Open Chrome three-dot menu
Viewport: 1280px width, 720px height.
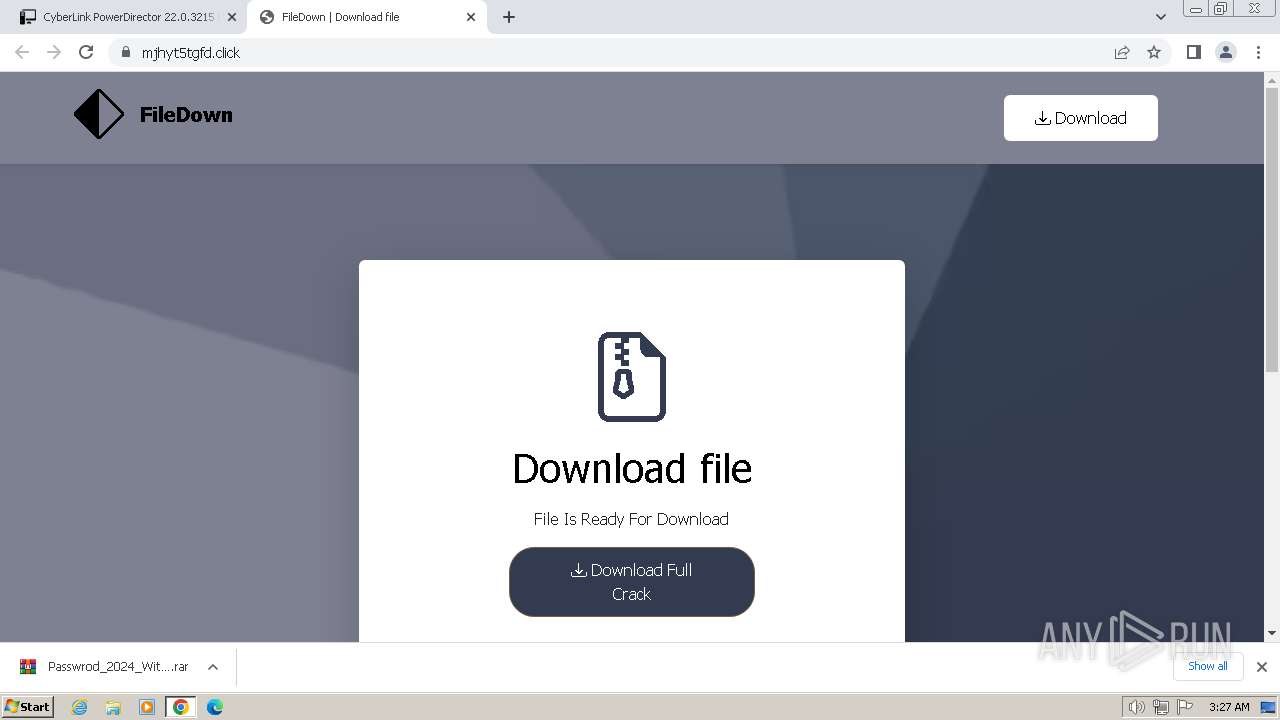tap(1258, 52)
